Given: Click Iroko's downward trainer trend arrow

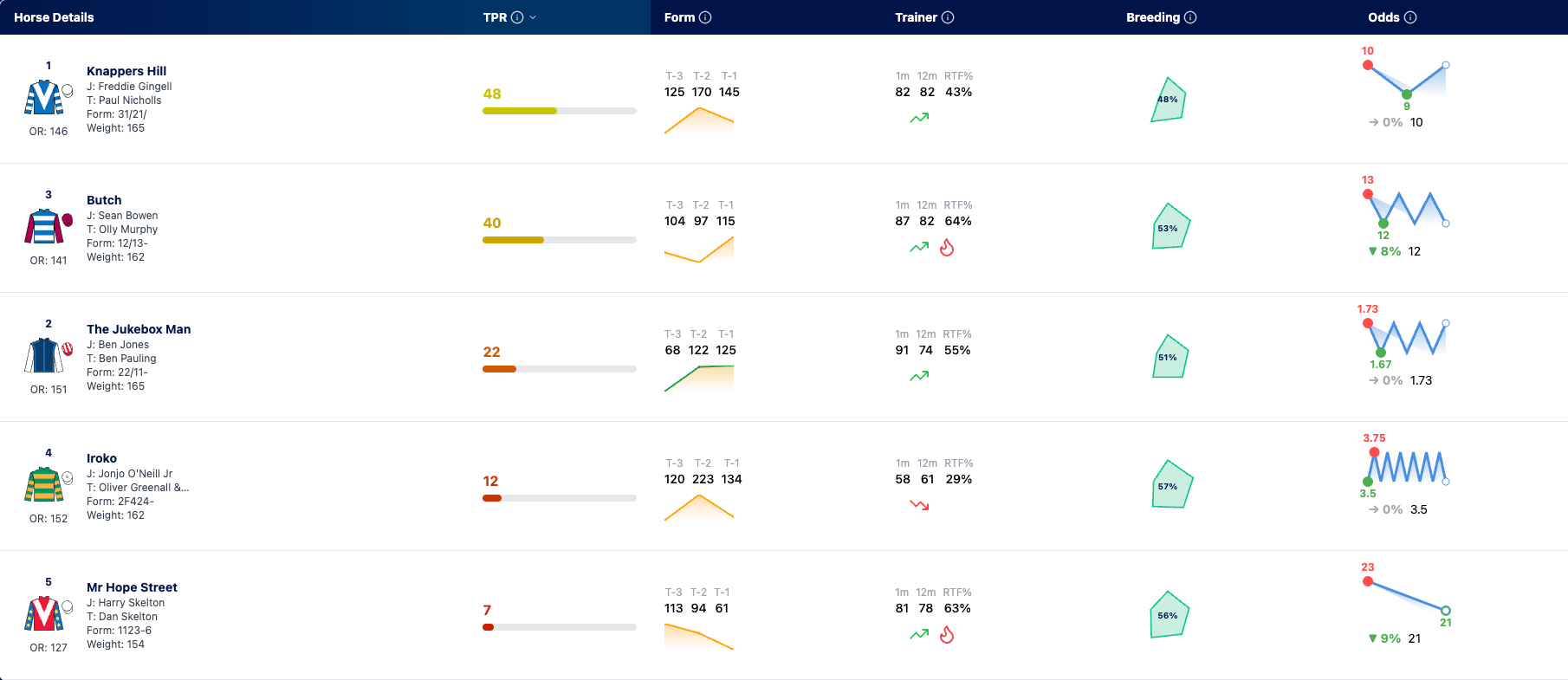Looking at the screenshot, I should [x=919, y=505].
